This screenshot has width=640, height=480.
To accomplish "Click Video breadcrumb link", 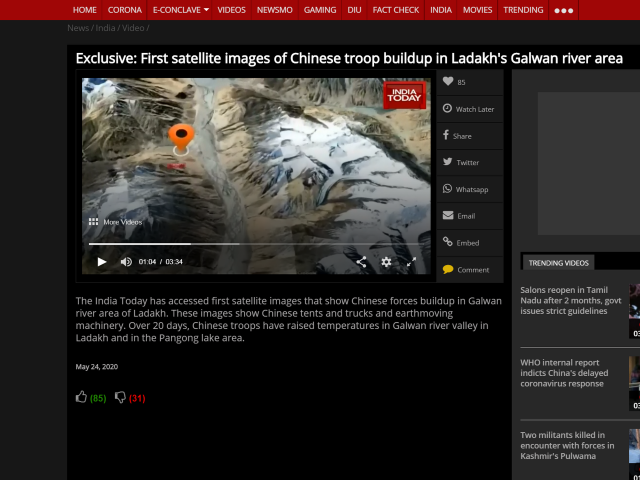I will (133, 28).
